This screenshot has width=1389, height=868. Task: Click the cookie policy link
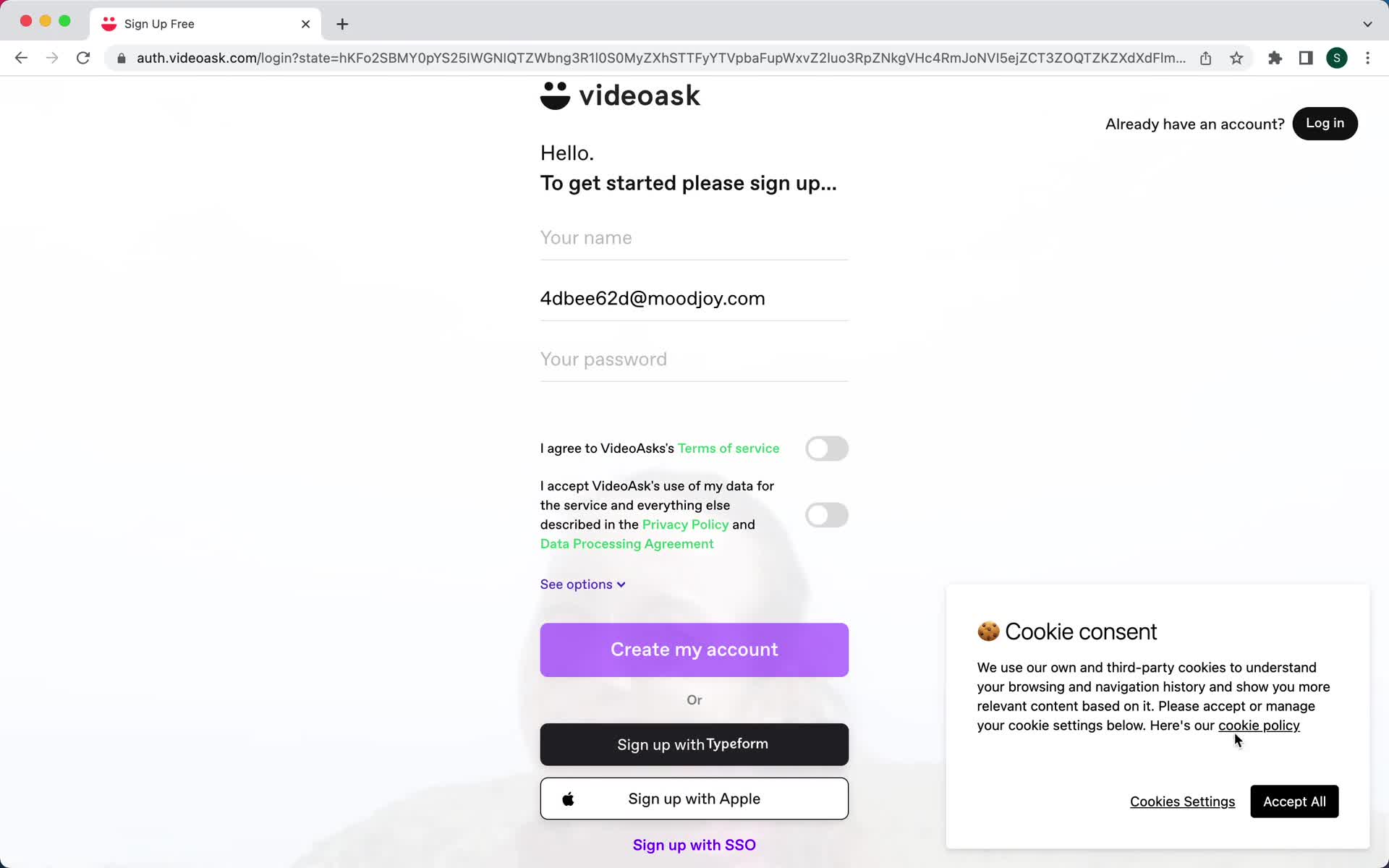[x=1258, y=725]
